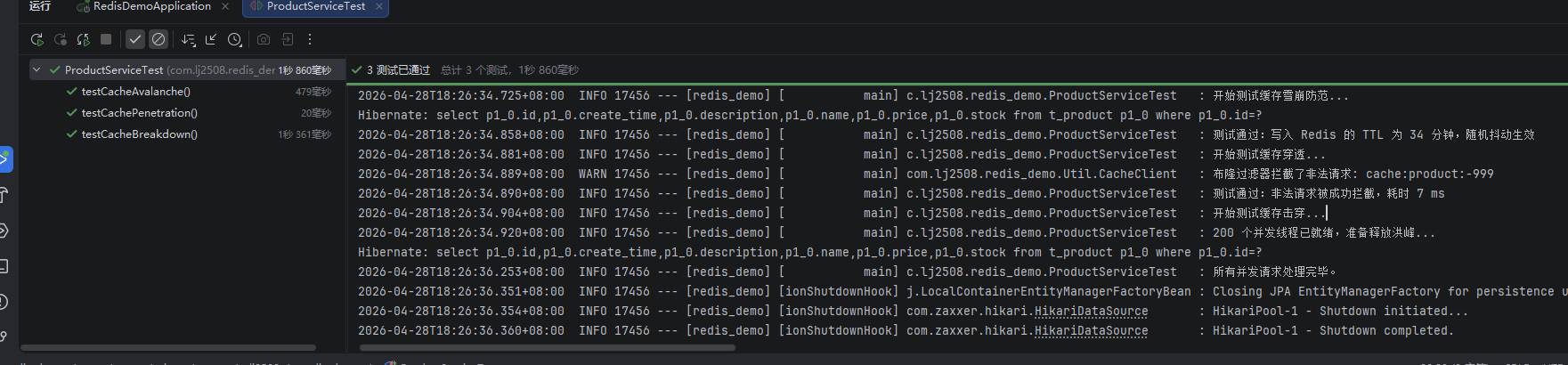The width and height of the screenshot is (1568, 365).
Task: Click log line '200 个并发线程已就绪'
Action: pos(897,233)
